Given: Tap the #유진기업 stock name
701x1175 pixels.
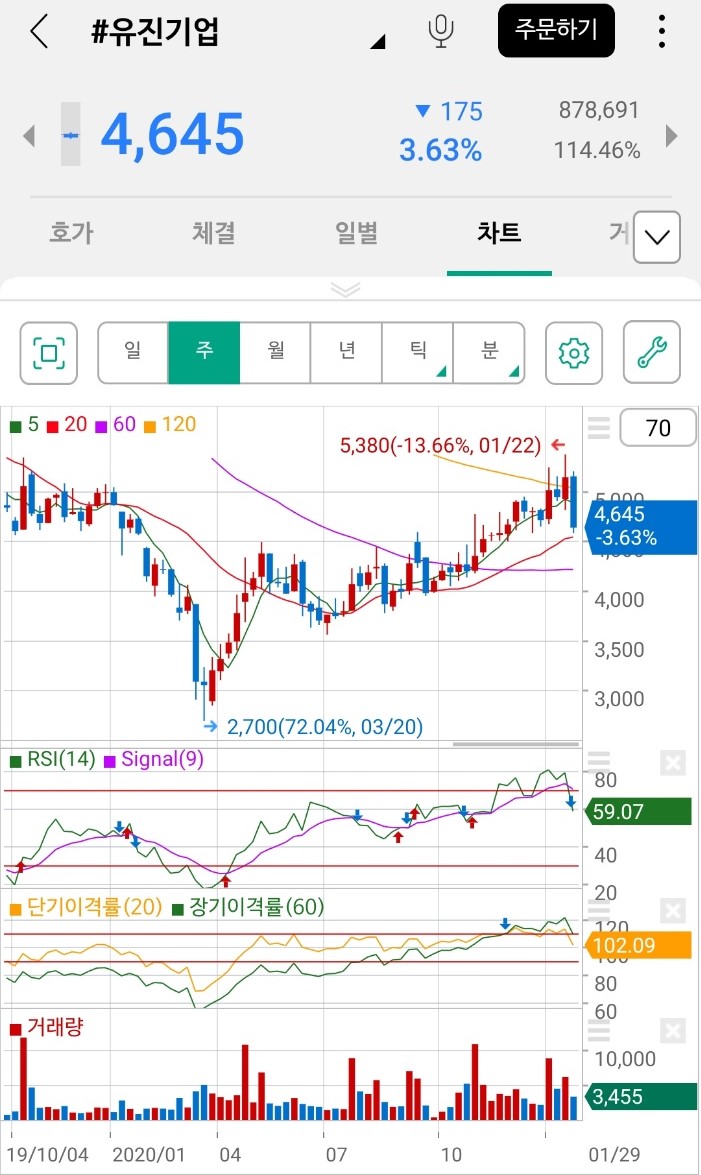Looking at the screenshot, I should tap(154, 32).
